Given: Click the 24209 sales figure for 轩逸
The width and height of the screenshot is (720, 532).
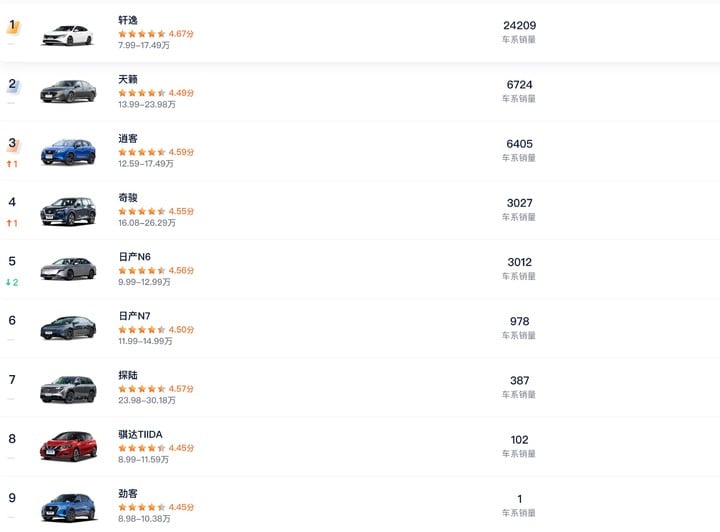Looking at the screenshot, I should (519, 25).
